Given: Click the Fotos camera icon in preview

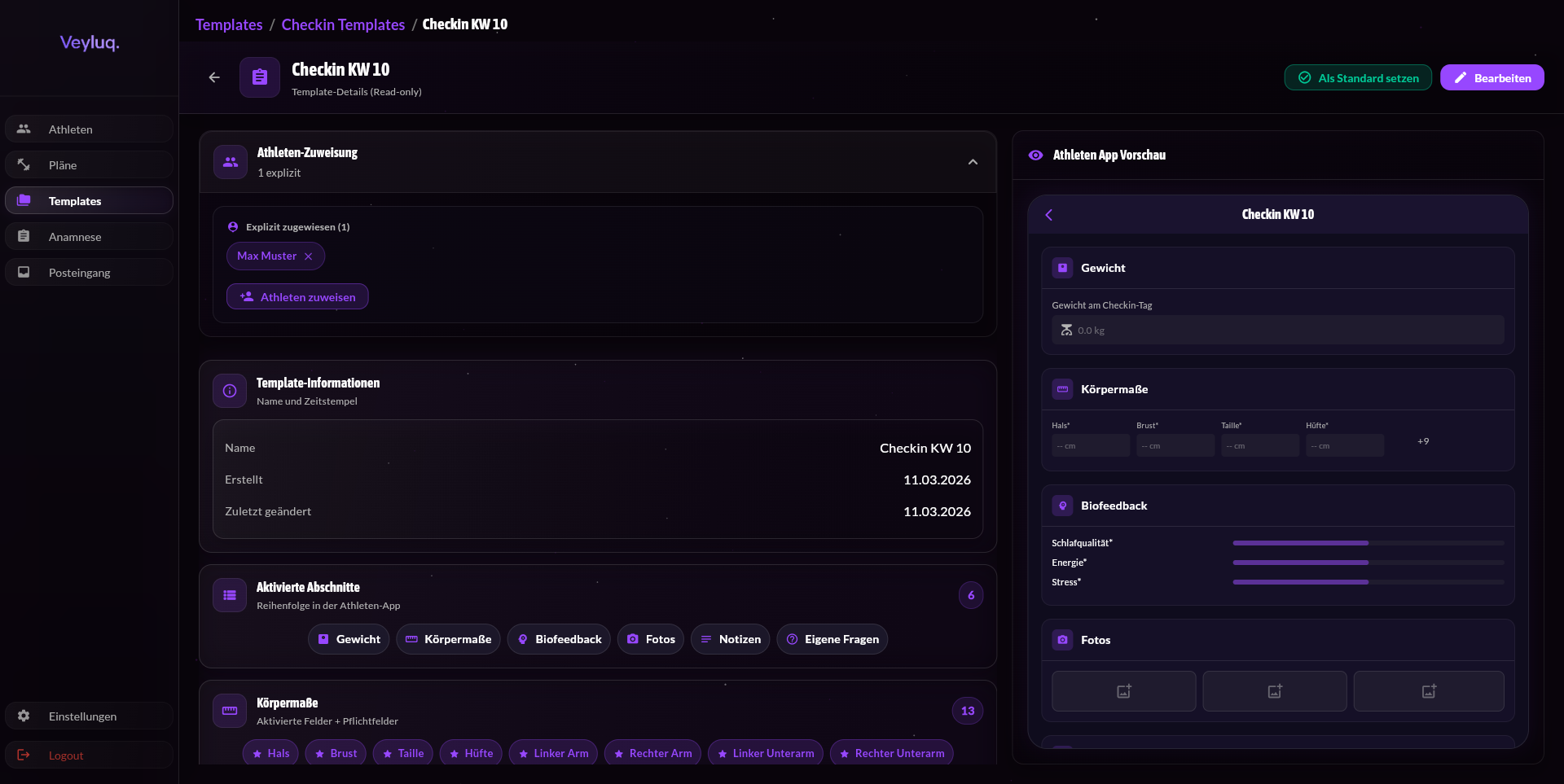Looking at the screenshot, I should [1062, 640].
